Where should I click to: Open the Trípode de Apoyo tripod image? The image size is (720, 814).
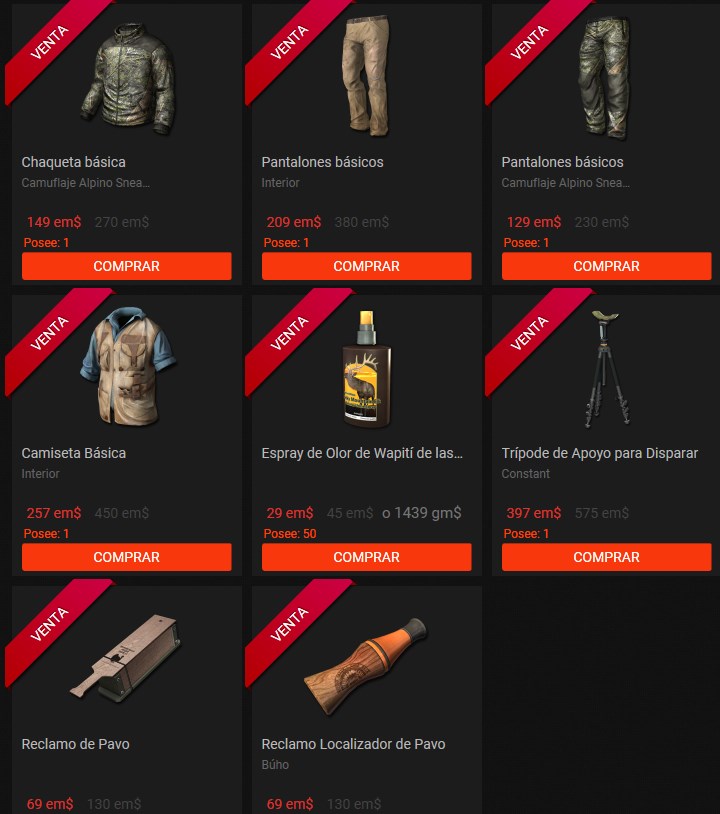(606, 369)
